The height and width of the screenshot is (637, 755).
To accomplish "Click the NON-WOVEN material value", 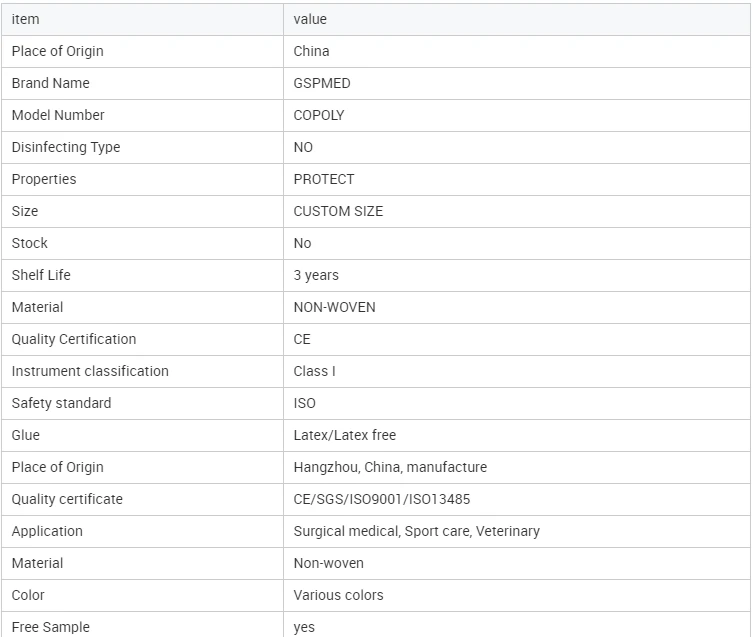I will coord(334,307).
